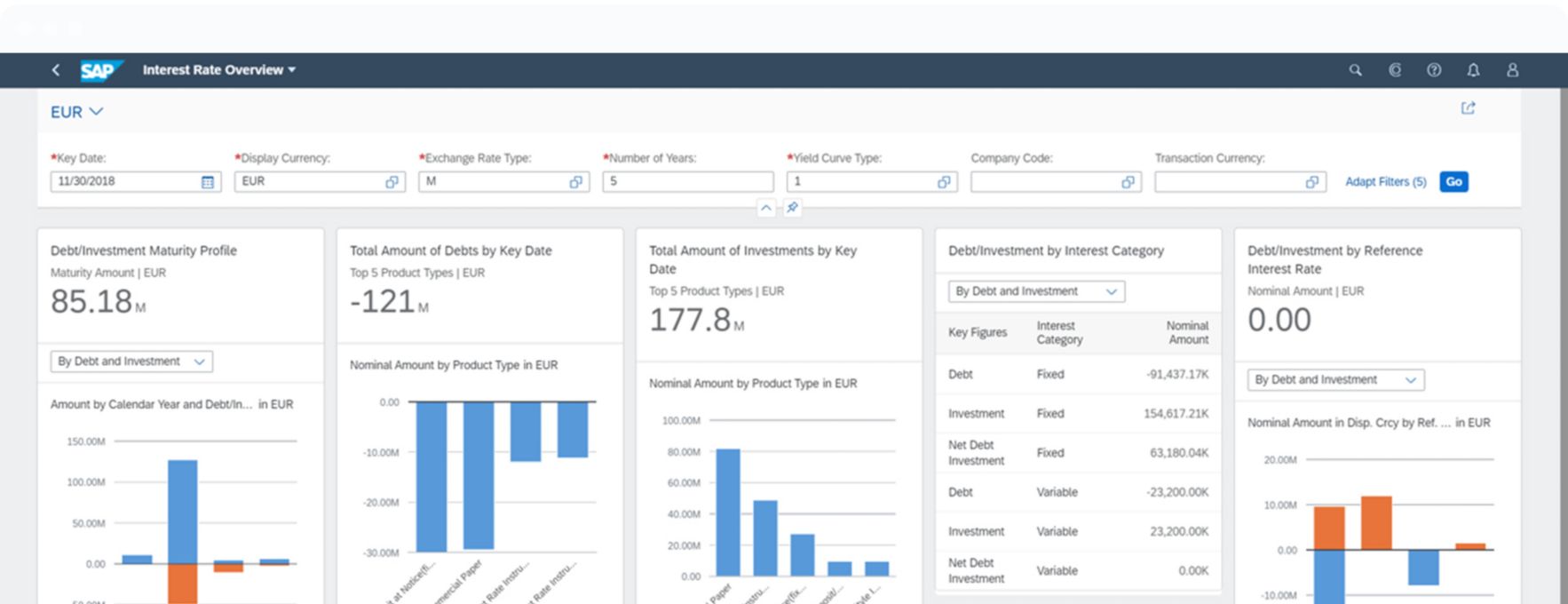Click the SAP logo
The width and height of the screenshot is (1568, 604).
pyautogui.click(x=99, y=70)
